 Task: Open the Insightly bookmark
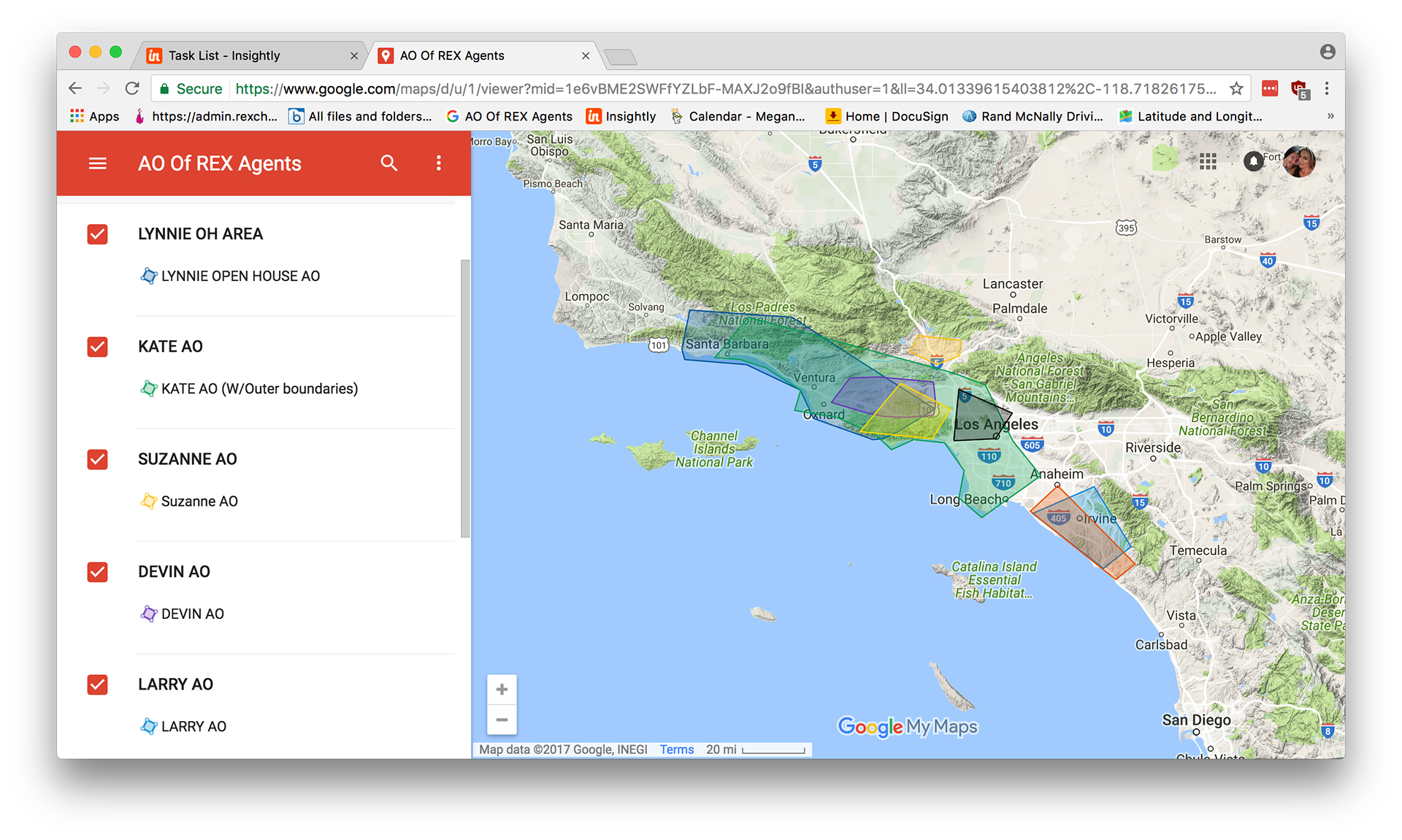[621, 116]
